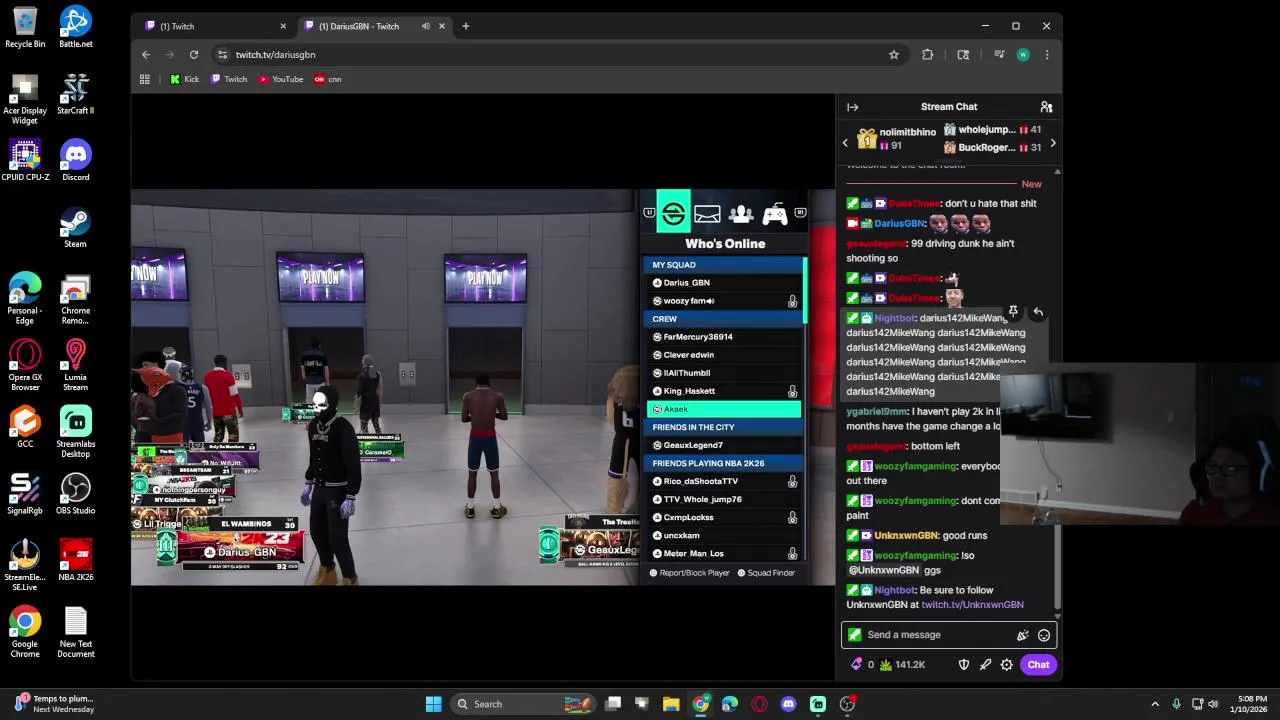Open Streamlabs Desktop shortcut
This screenshot has height=720, width=1280.
[x=75, y=432]
